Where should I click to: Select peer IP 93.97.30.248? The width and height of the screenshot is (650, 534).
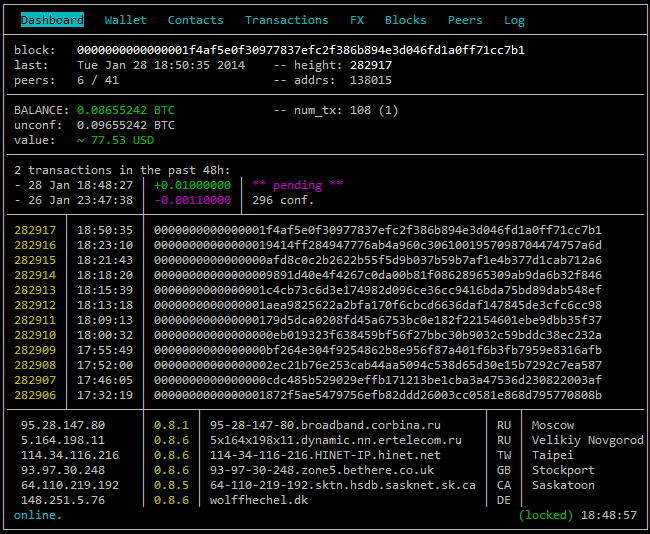pos(63,470)
